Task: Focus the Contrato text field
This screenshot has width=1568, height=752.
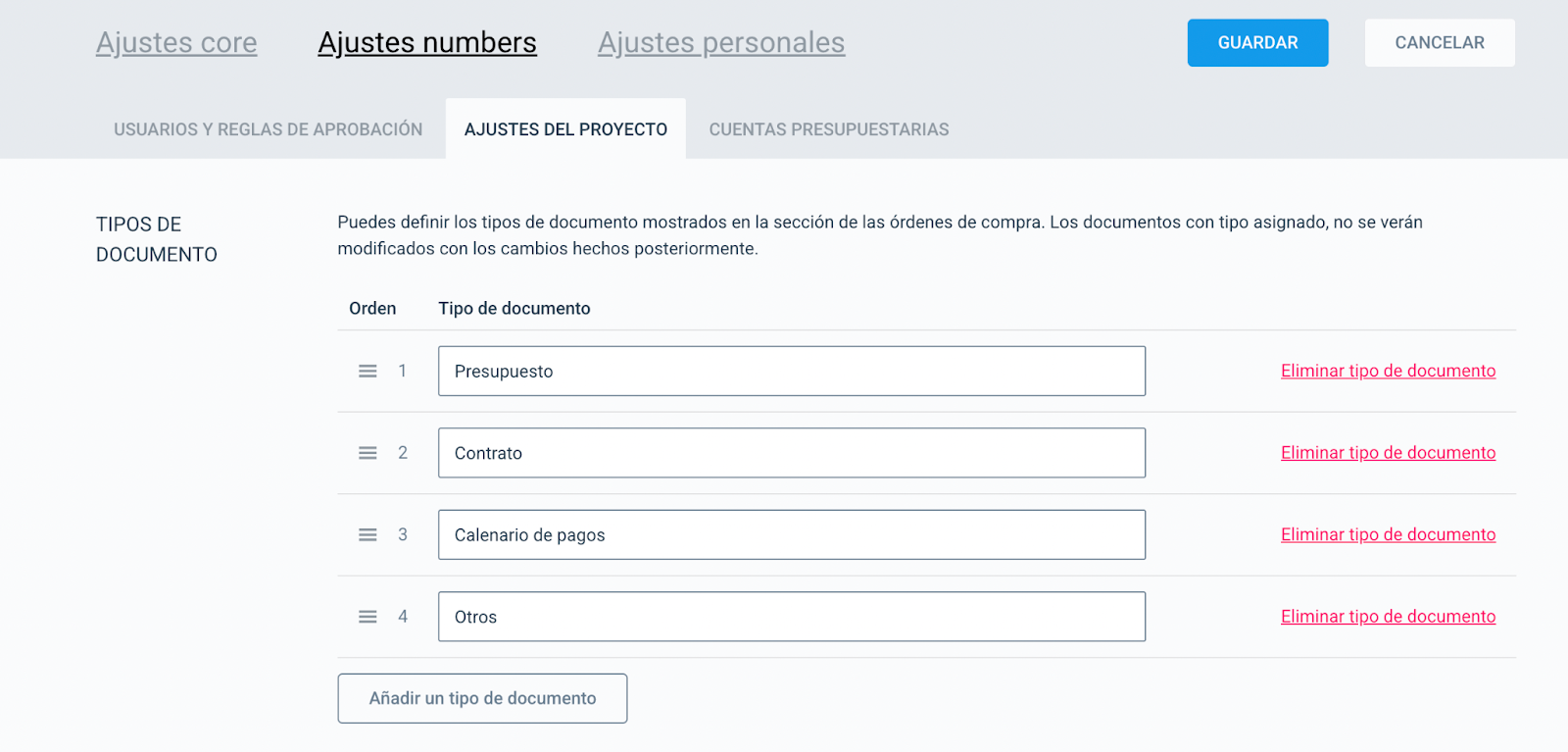Action: (x=792, y=453)
